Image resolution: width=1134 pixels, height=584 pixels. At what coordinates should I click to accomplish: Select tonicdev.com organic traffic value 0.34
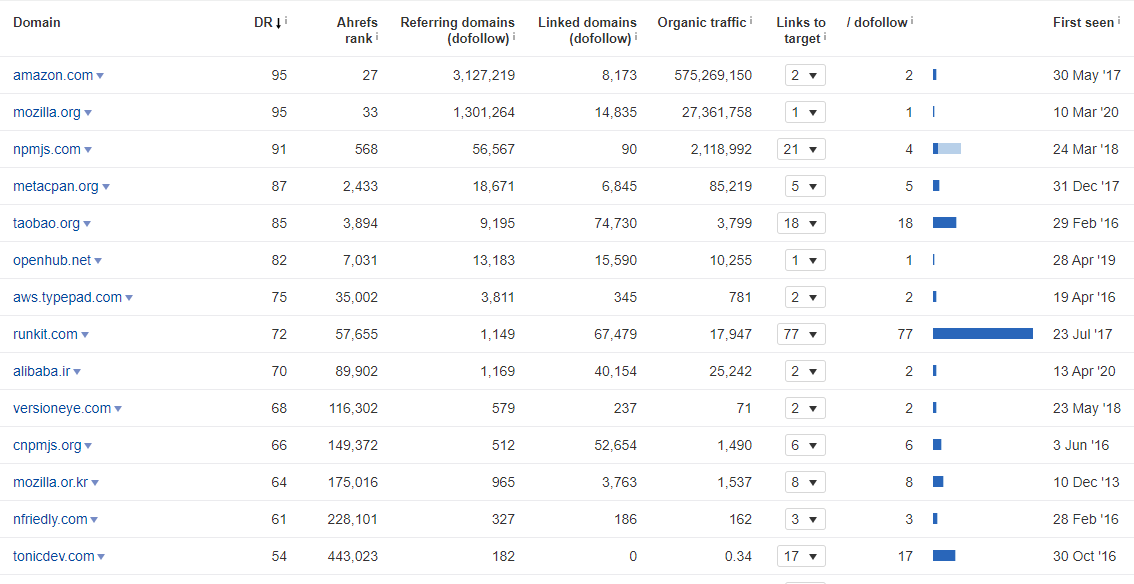(x=738, y=556)
